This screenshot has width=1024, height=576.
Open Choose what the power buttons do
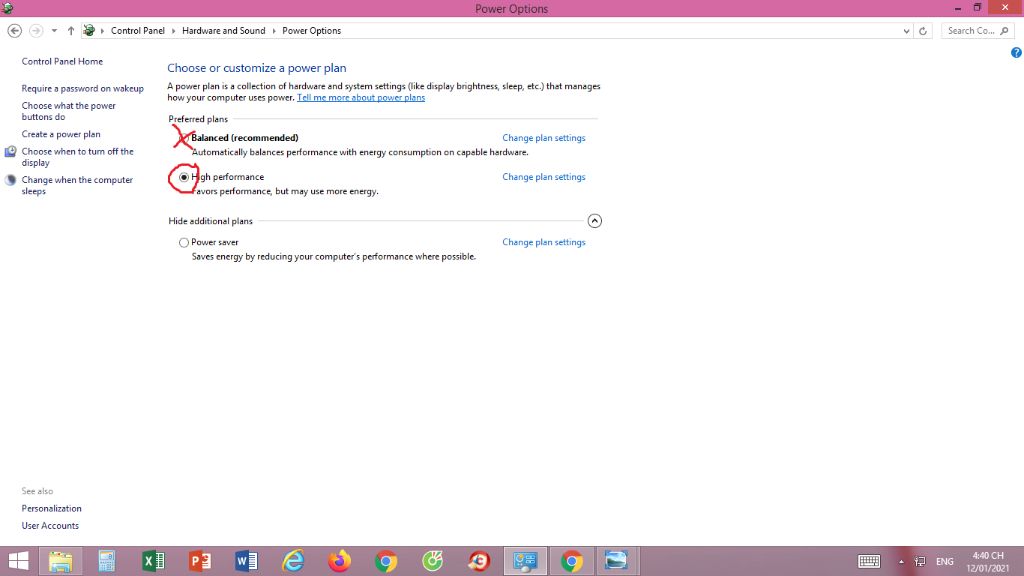pos(69,111)
